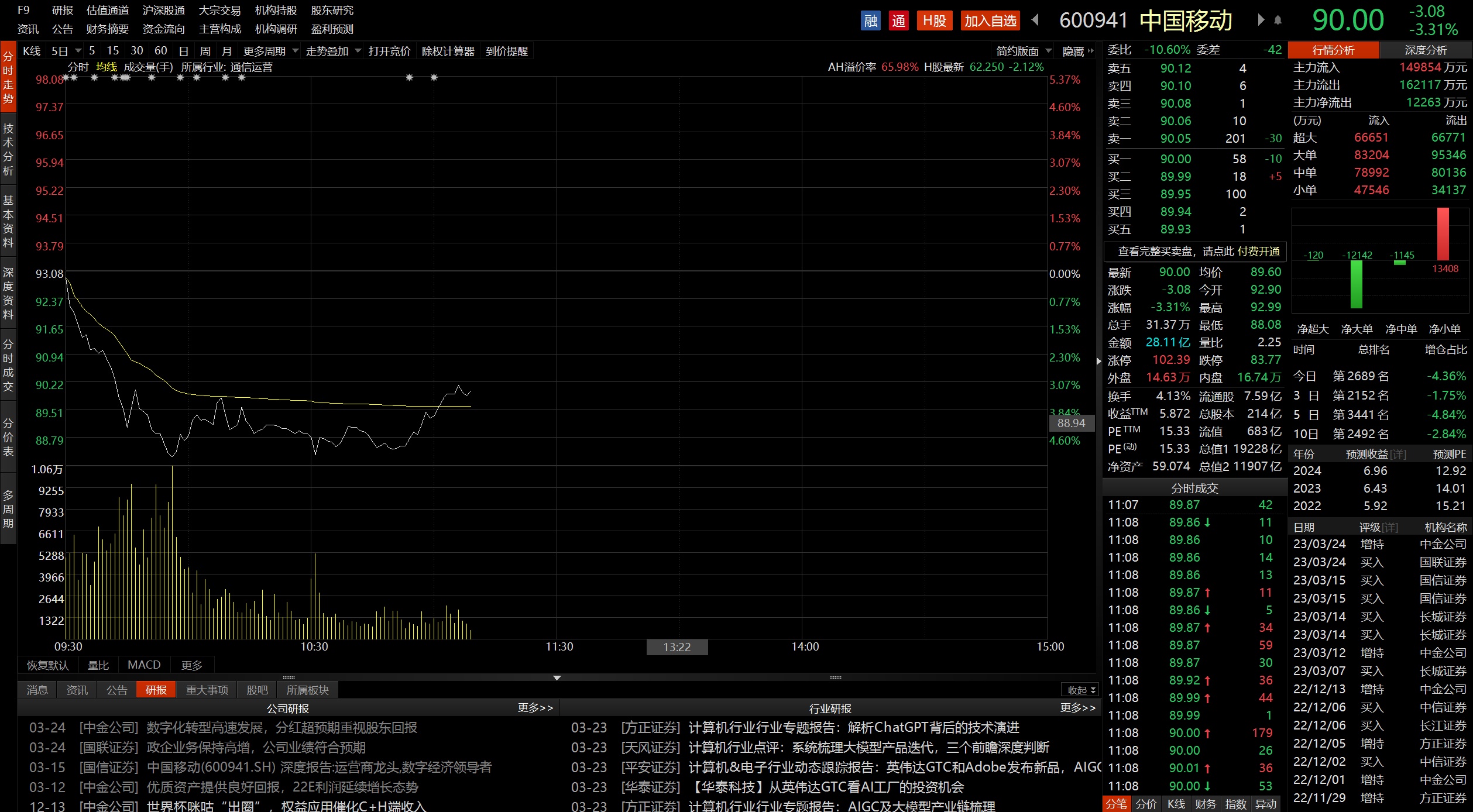Click the last news marker star above chart
This screenshot has width=1473, height=812.
(434, 77)
